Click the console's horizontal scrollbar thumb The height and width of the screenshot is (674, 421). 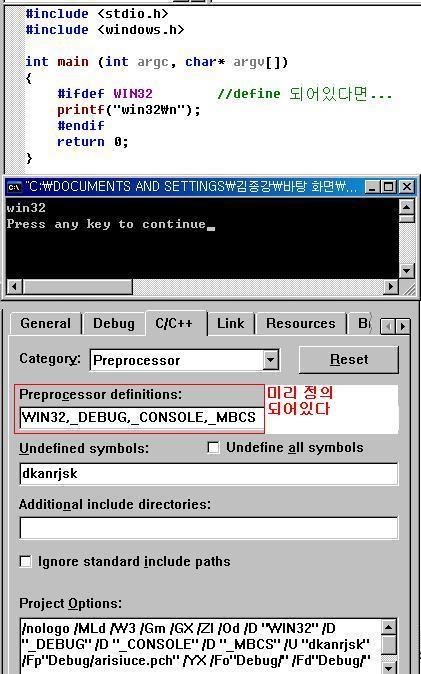click(77, 286)
